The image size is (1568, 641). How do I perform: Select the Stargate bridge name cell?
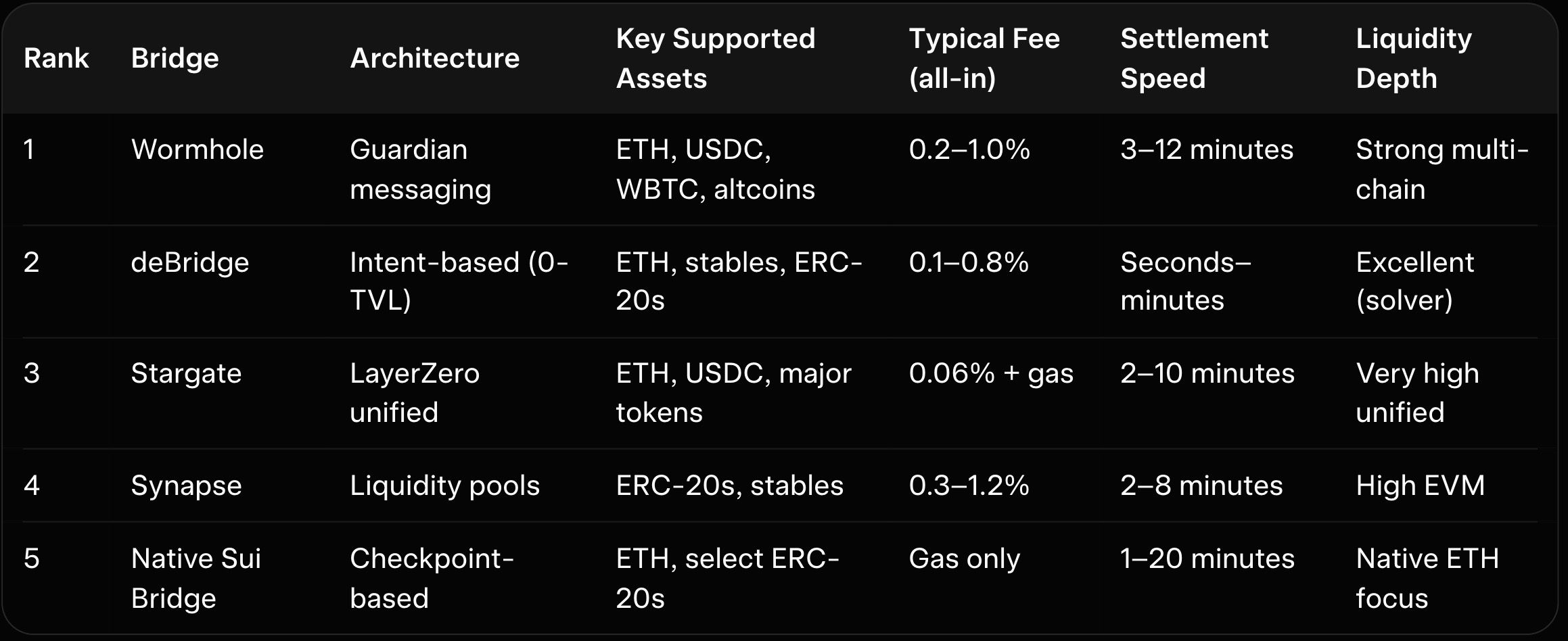tap(186, 373)
